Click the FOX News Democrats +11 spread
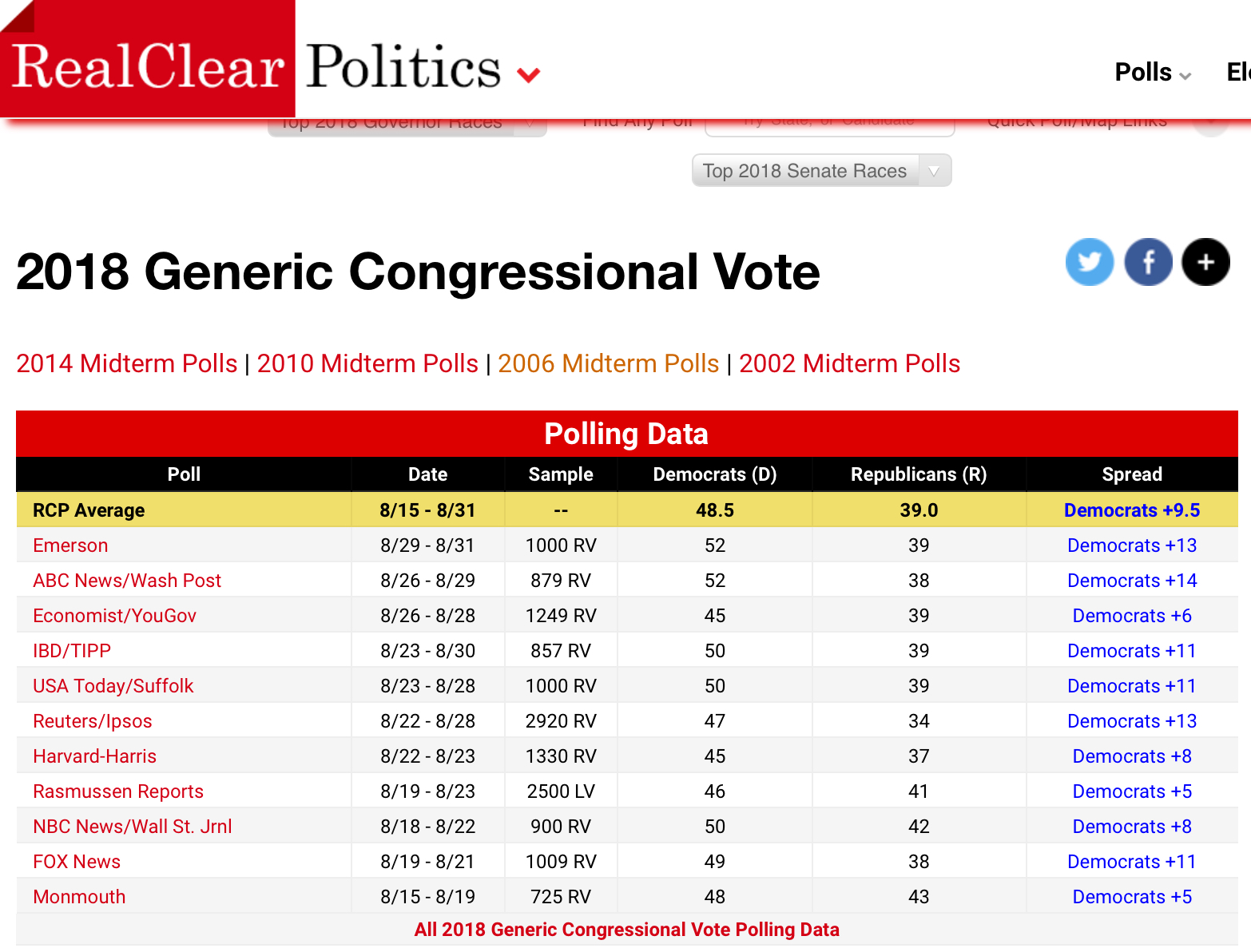 tap(1131, 862)
